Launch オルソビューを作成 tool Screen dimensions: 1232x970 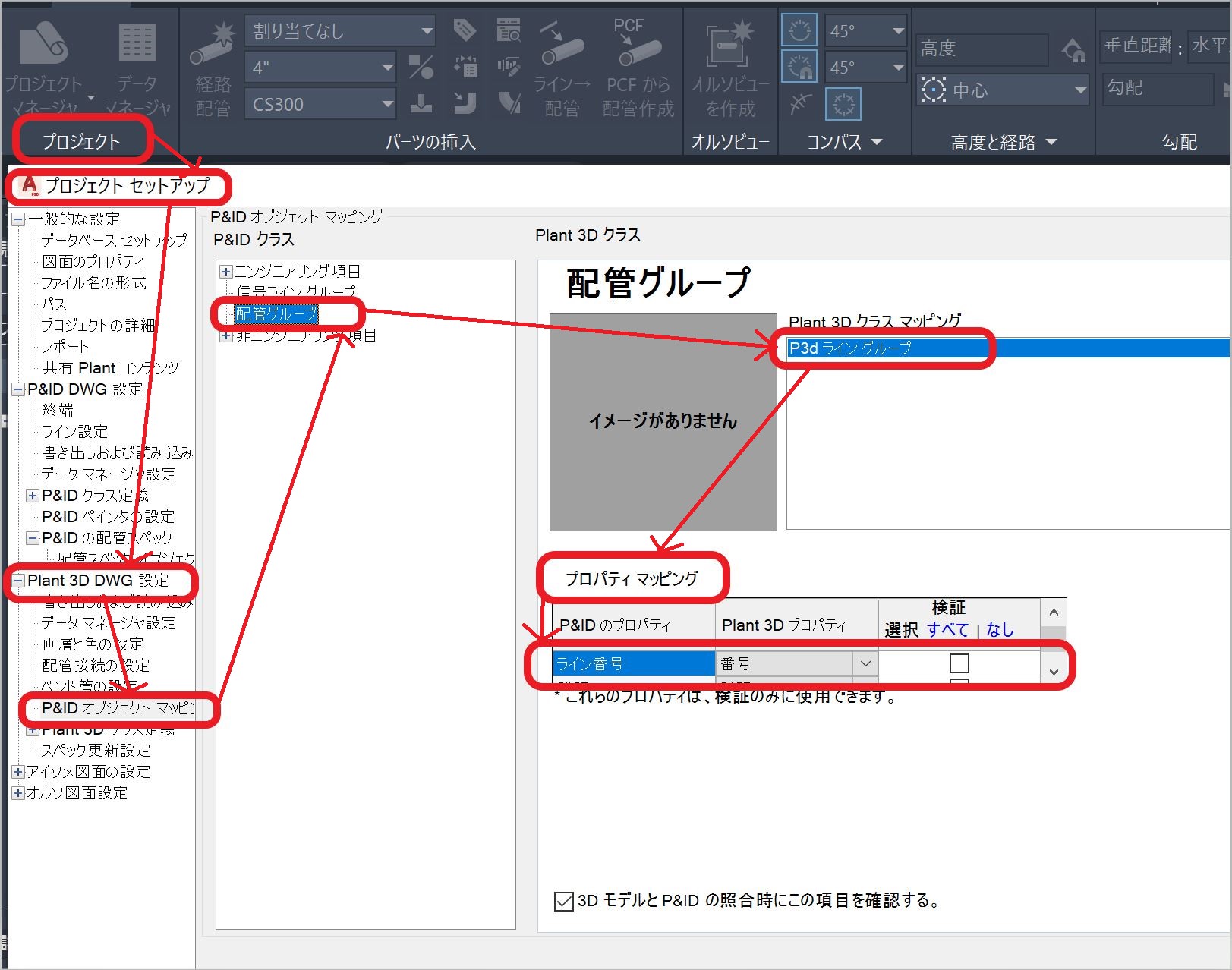click(730, 68)
